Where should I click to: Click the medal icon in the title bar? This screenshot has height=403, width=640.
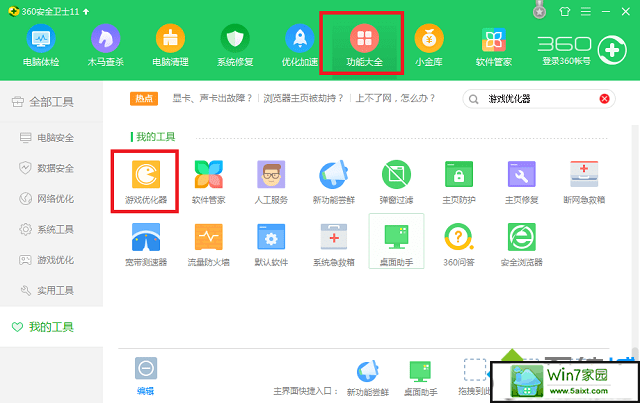(540, 10)
